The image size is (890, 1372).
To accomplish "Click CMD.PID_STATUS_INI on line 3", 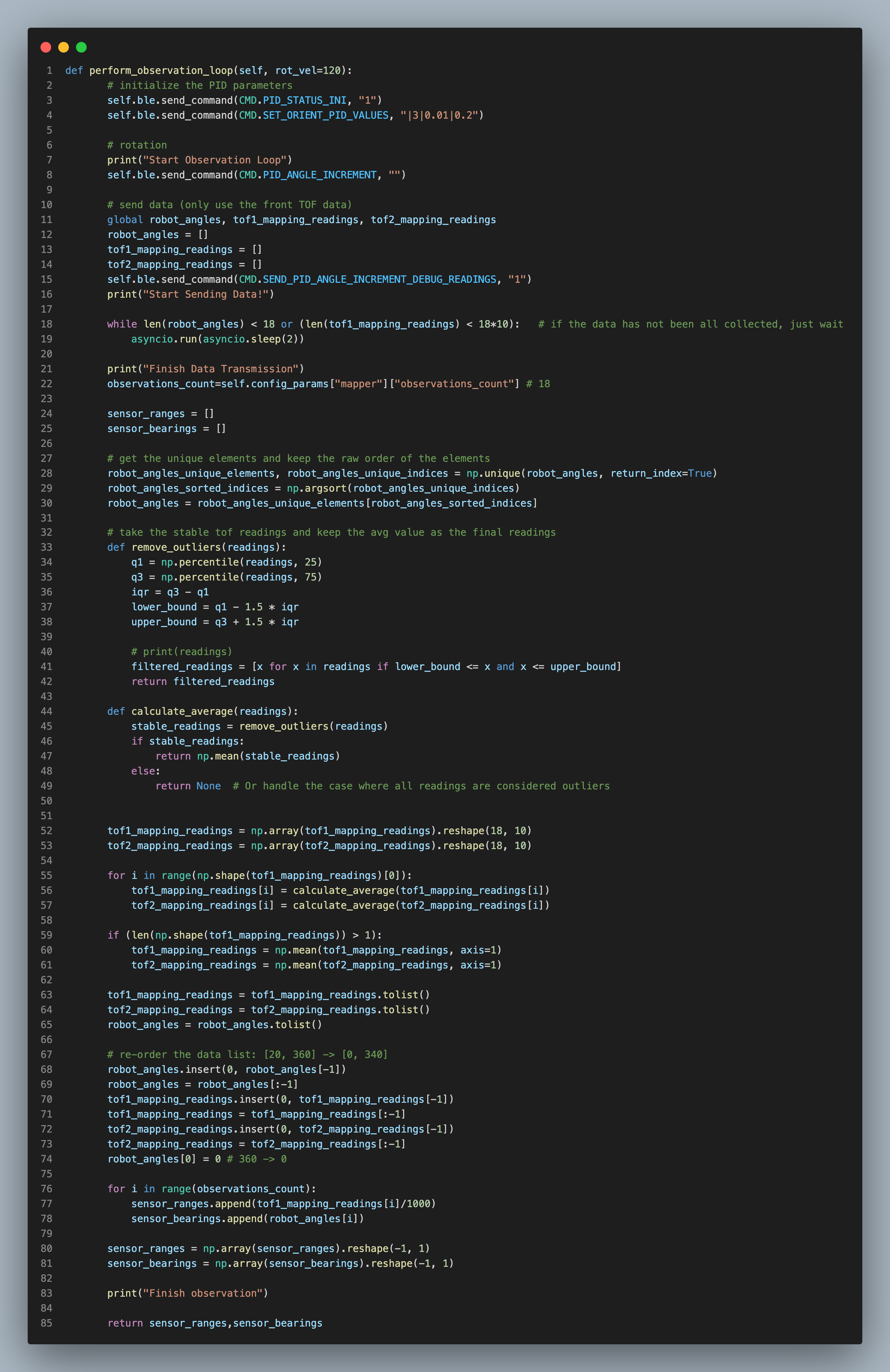I will (x=293, y=100).
